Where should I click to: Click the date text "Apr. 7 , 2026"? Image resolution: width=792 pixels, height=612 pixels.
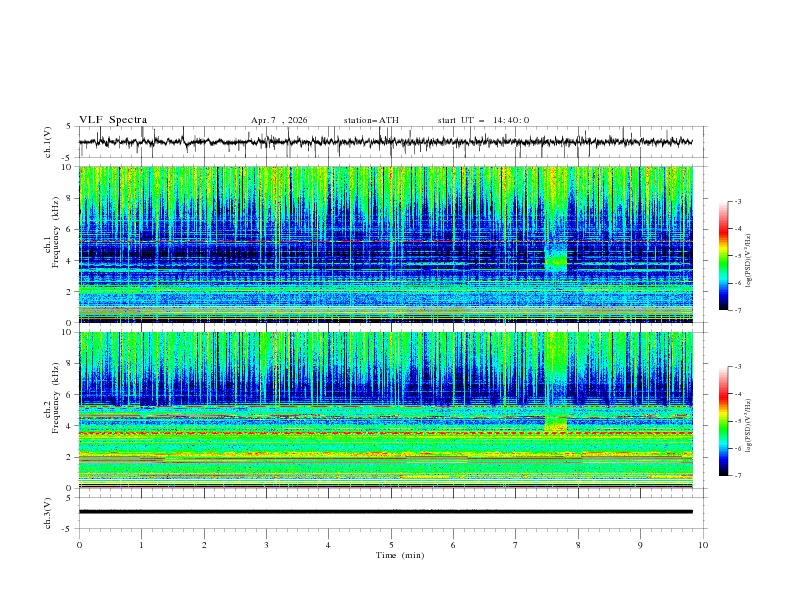pos(279,120)
